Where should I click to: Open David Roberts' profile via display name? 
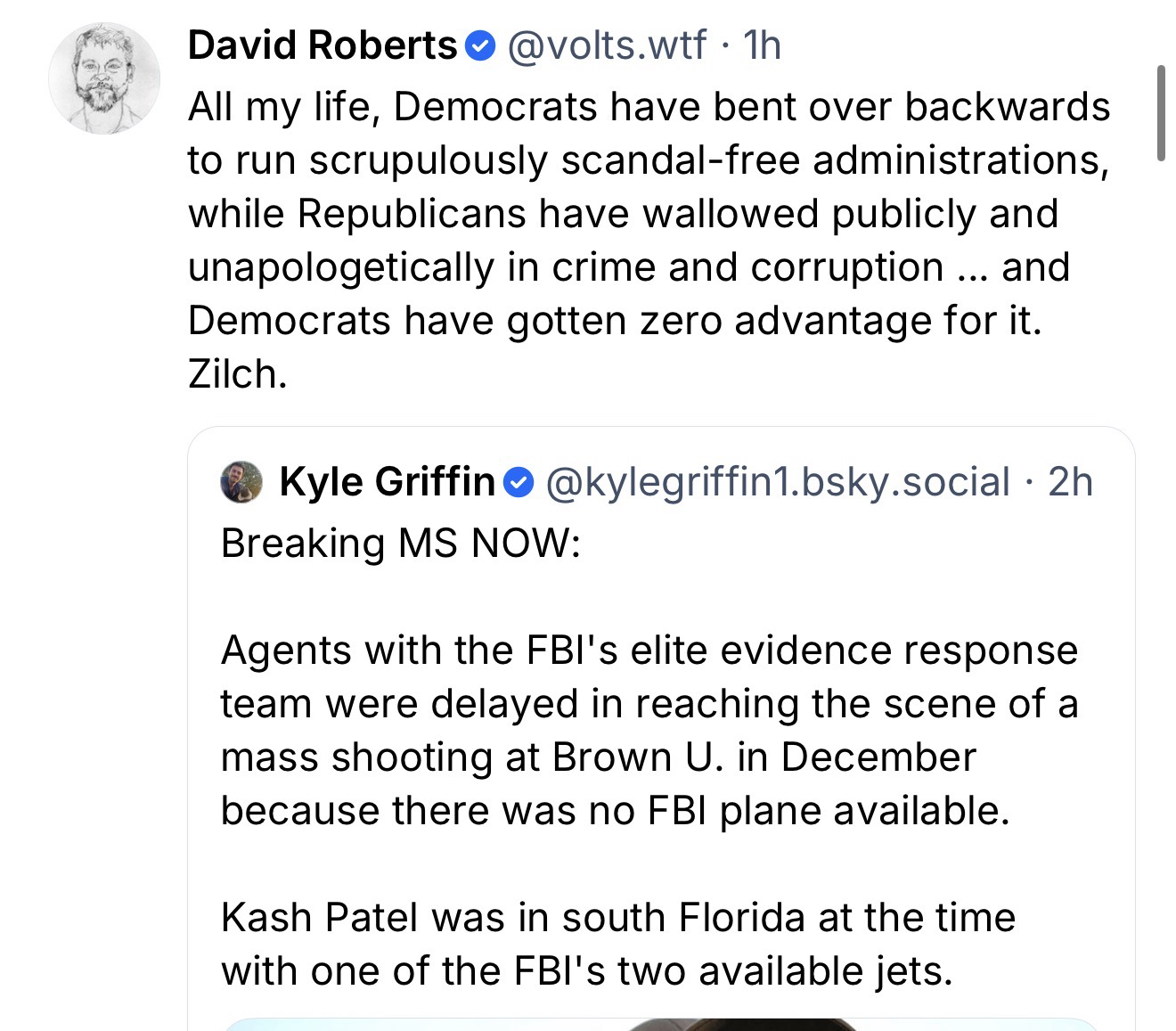pos(322,45)
